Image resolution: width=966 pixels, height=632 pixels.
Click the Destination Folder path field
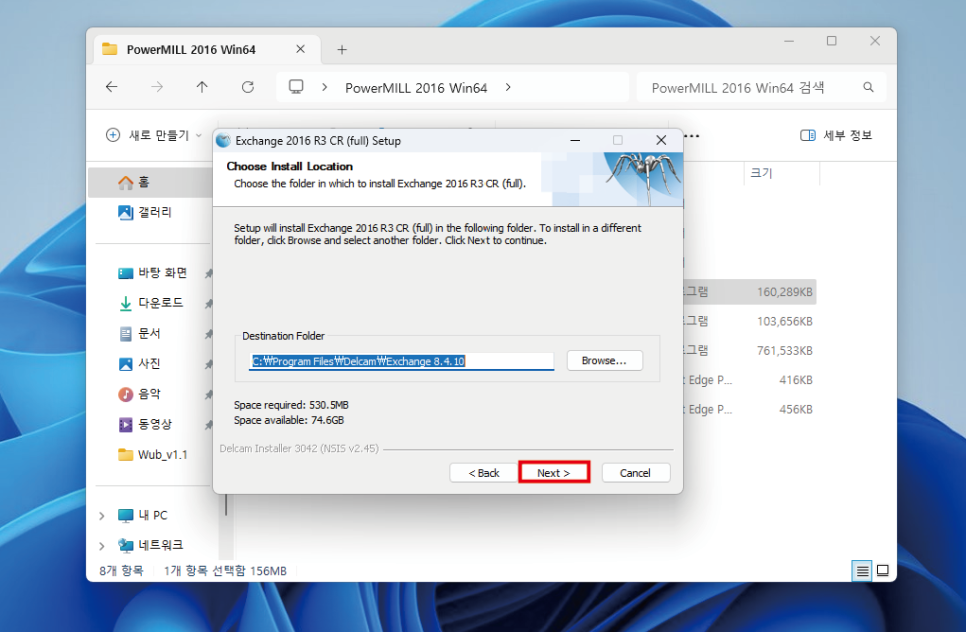coord(401,361)
